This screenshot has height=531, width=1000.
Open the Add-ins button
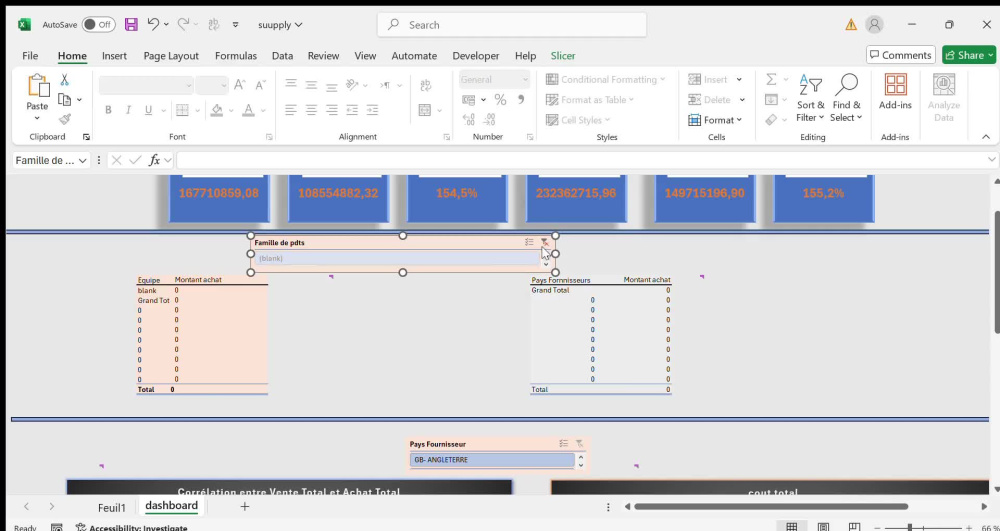(x=895, y=92)
